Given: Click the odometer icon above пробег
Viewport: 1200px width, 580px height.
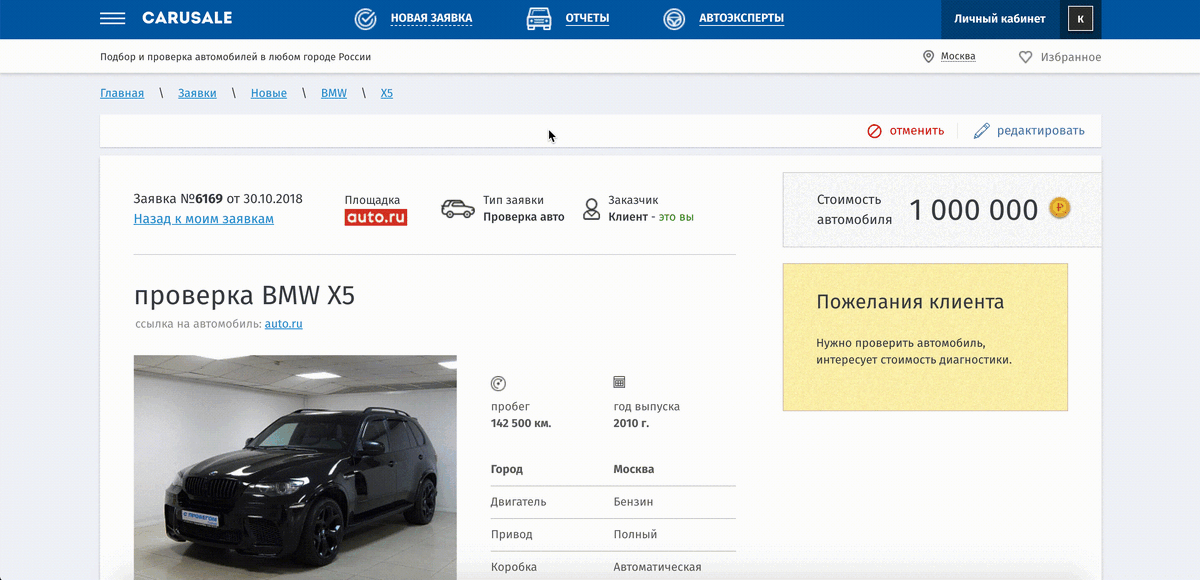Looking at the screenshot, I should click(498, 383).
